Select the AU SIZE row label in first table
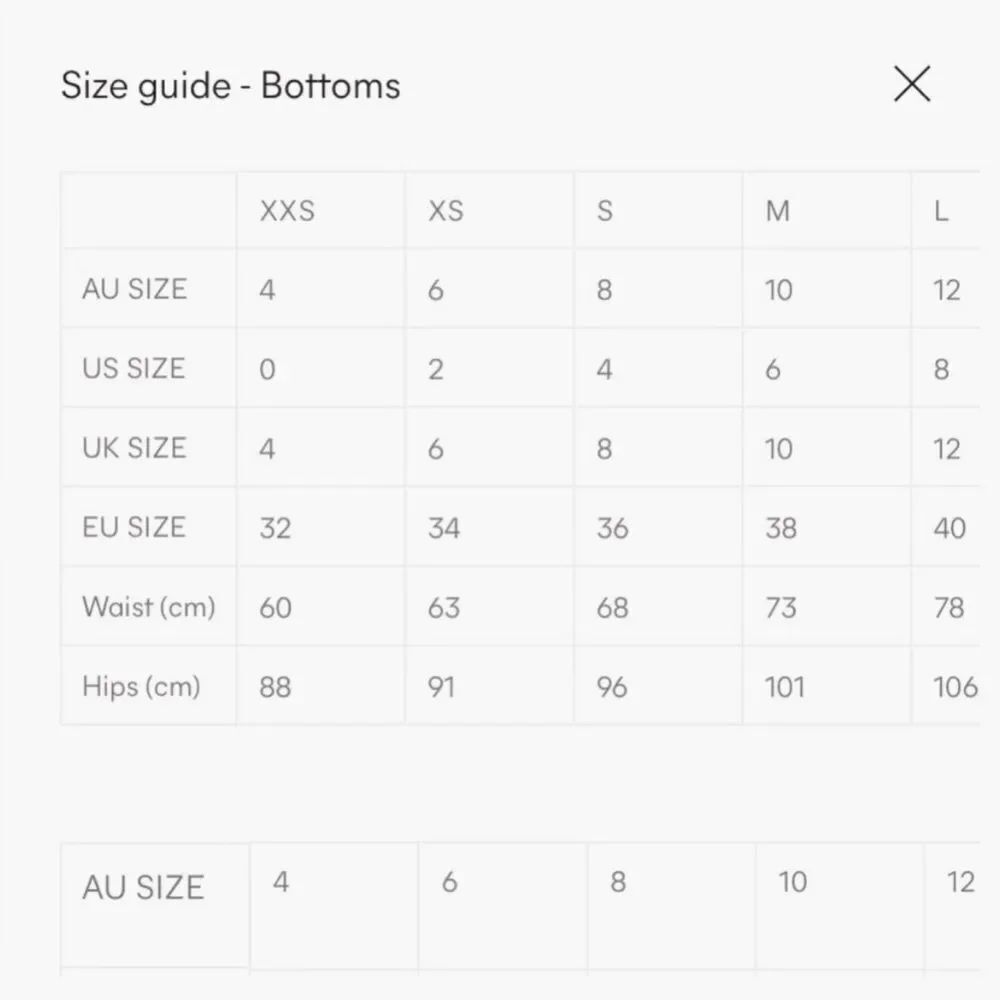 pos(135,289)
